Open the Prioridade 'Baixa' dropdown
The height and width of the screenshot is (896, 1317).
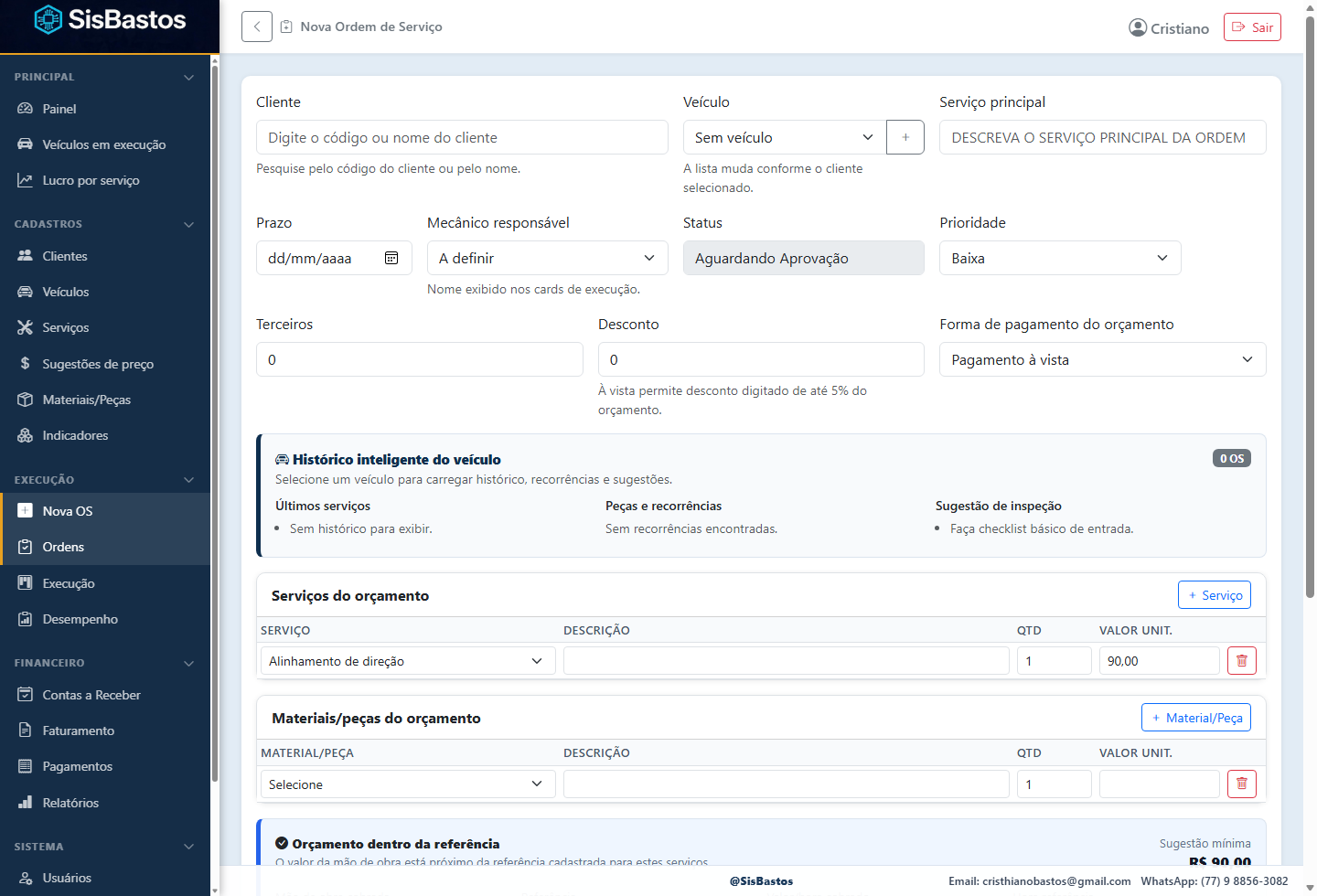[1060, 258]
